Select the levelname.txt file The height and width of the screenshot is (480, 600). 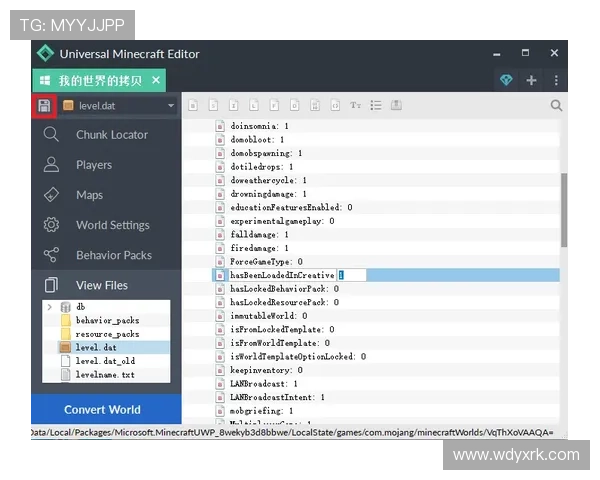pos(105,374)
